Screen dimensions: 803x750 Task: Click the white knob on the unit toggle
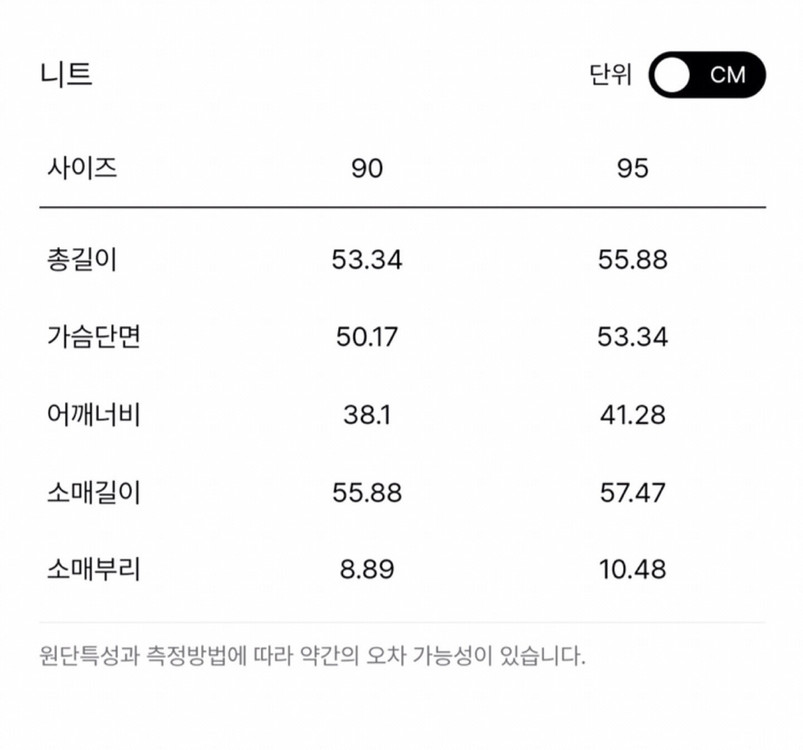click(x=672, y=74)
